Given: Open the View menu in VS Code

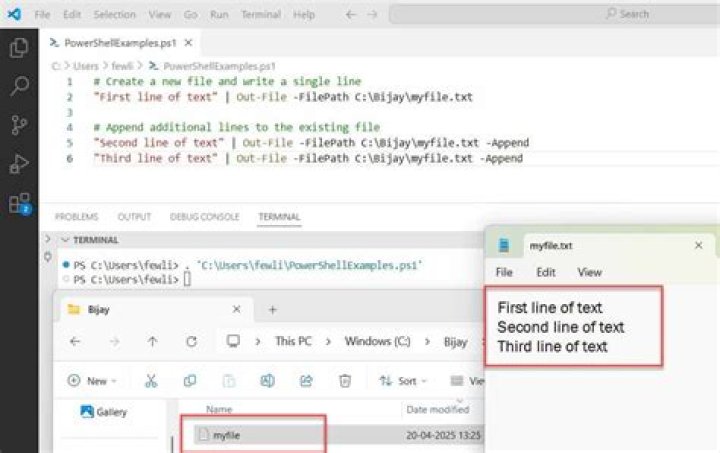Looking at the screenshot, I should [x=160, y=15].
